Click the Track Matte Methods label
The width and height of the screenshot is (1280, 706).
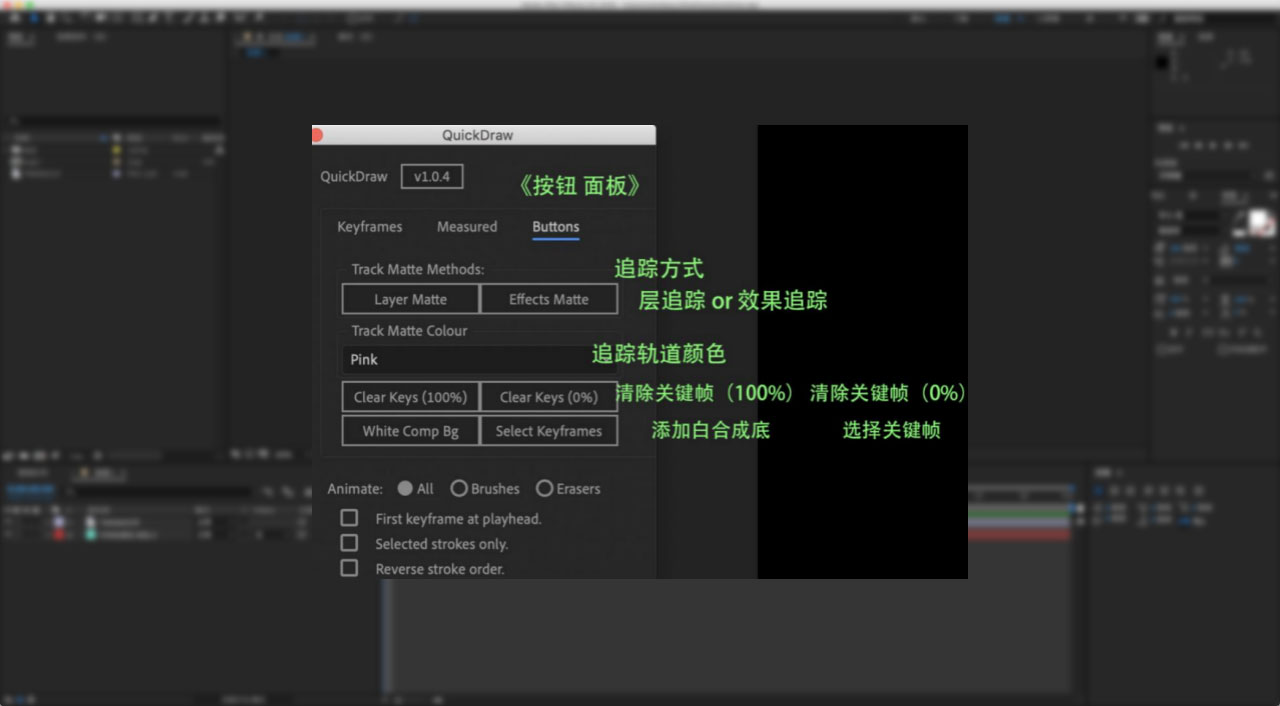point(418,269)
